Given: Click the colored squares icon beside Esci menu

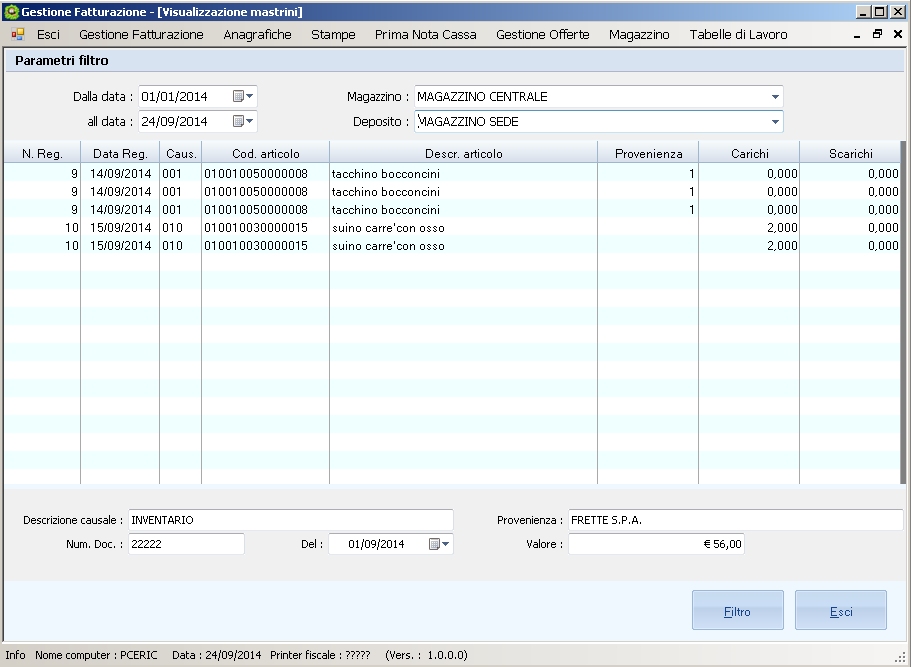Looking at the screenshot, I should point(17,35).
